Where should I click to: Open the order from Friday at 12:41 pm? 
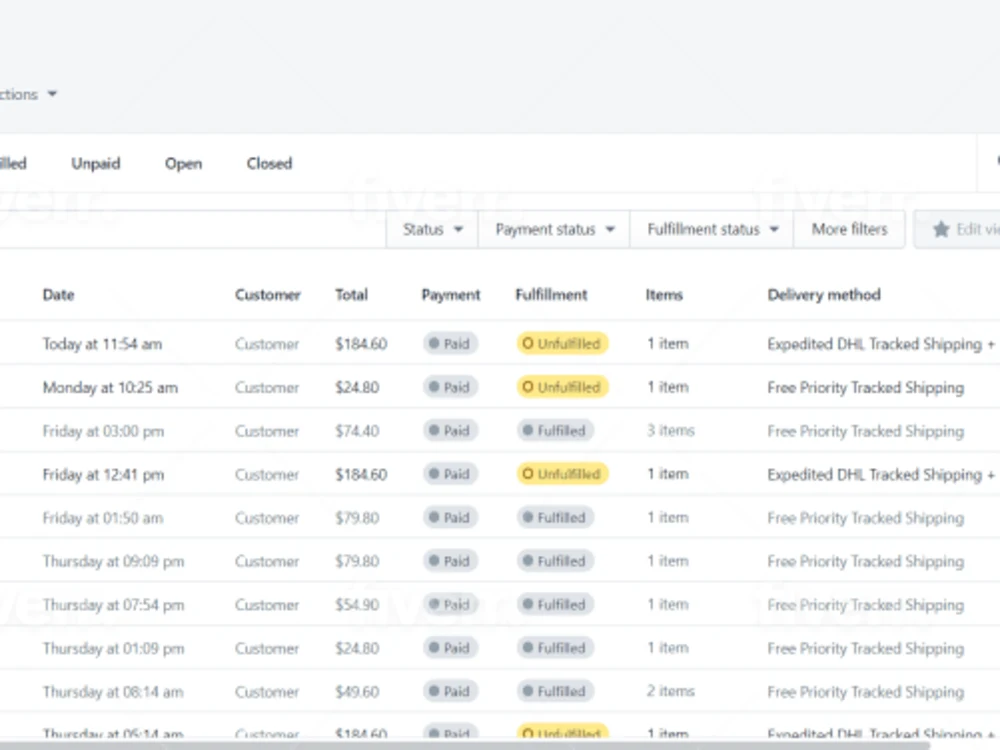coord(500,474)
